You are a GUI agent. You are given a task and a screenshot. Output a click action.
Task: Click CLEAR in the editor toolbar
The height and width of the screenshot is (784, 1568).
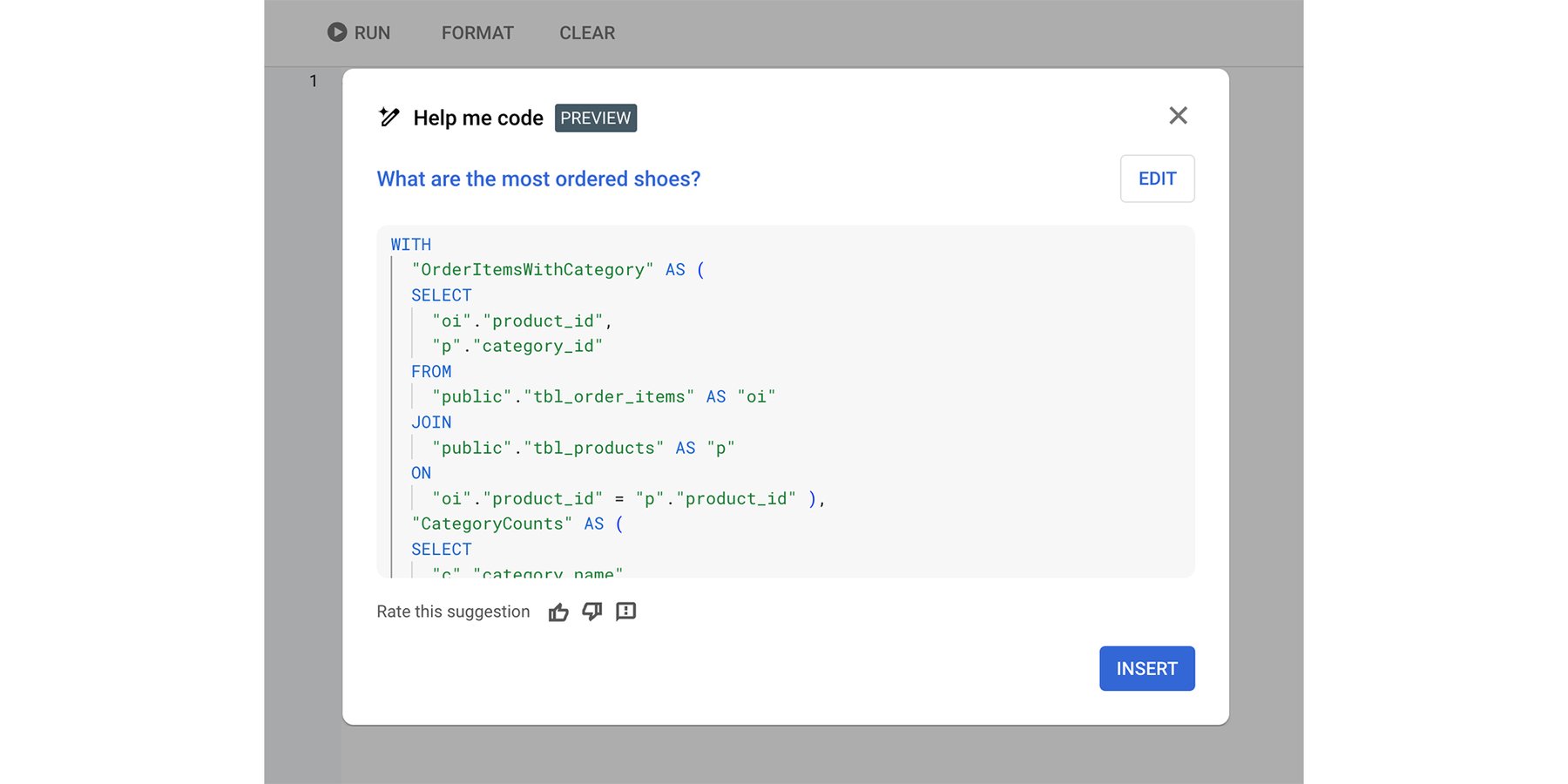click(587, 33)
